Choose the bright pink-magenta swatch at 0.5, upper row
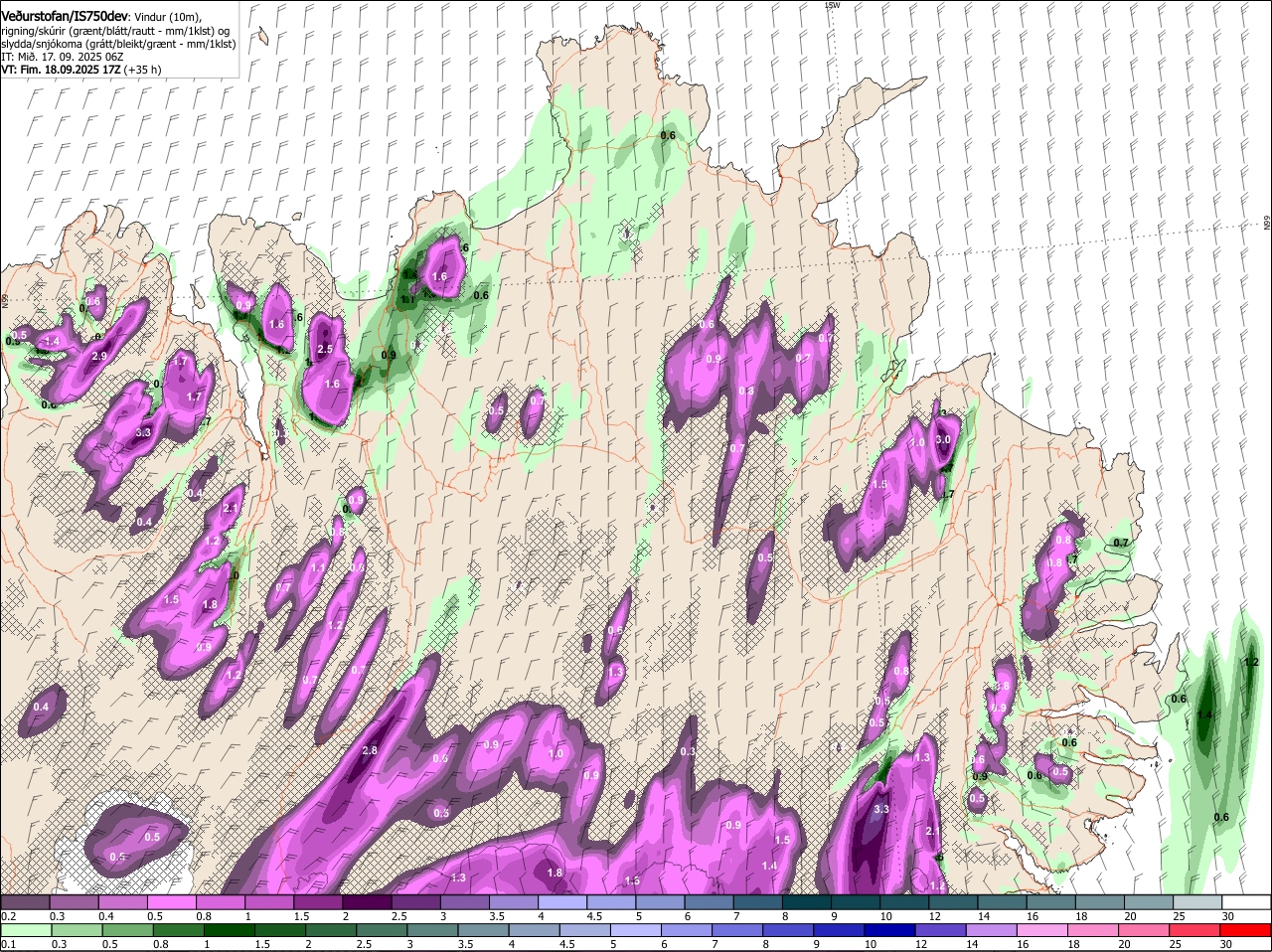 point(171,902)
